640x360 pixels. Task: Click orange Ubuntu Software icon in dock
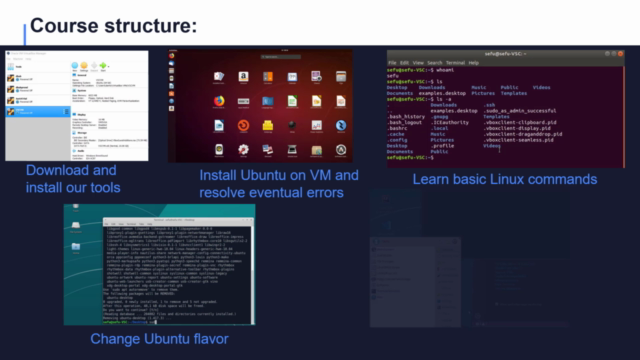pos(172,93)
